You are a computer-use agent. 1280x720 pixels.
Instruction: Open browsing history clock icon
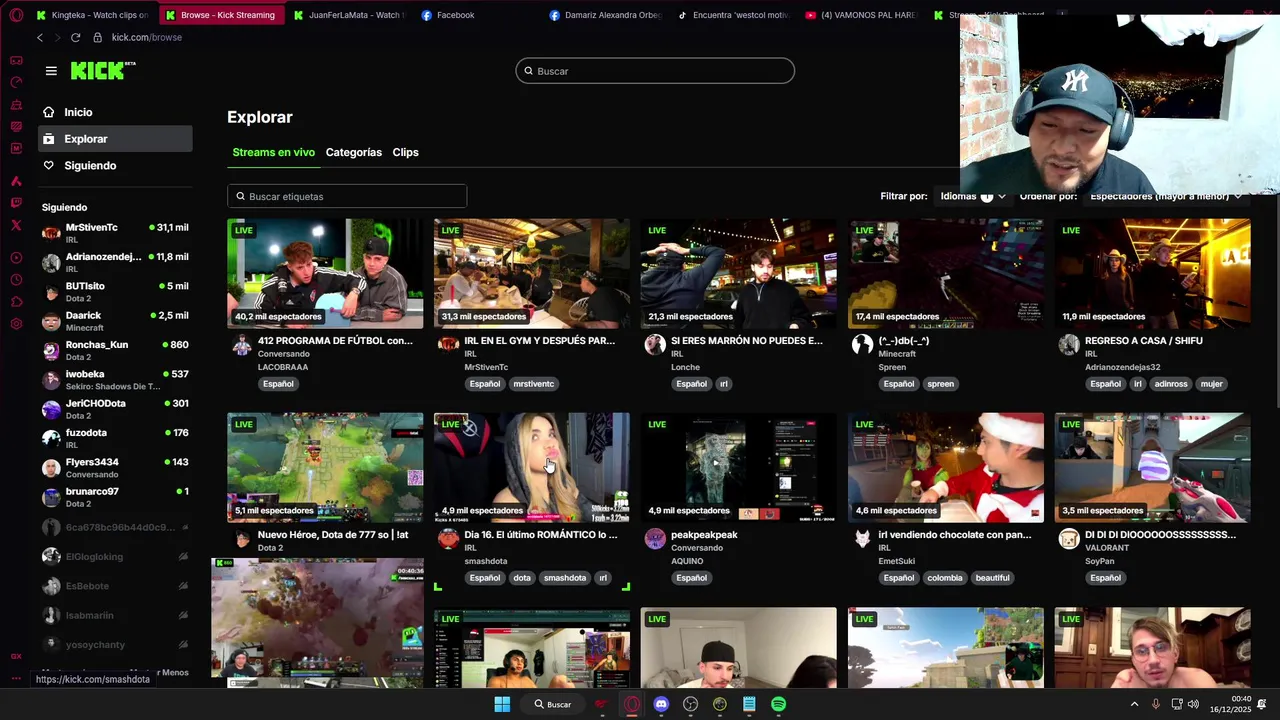pyautogui.click(x=16, y=280)
